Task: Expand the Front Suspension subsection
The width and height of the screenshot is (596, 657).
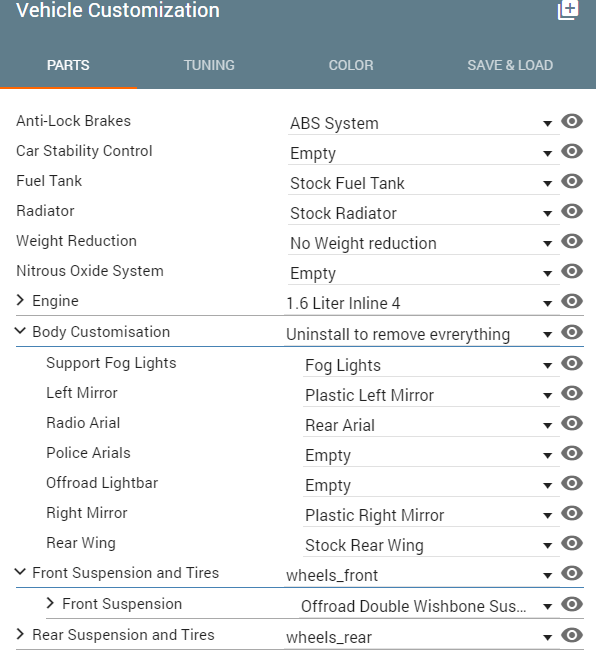Action: [50, 603]
